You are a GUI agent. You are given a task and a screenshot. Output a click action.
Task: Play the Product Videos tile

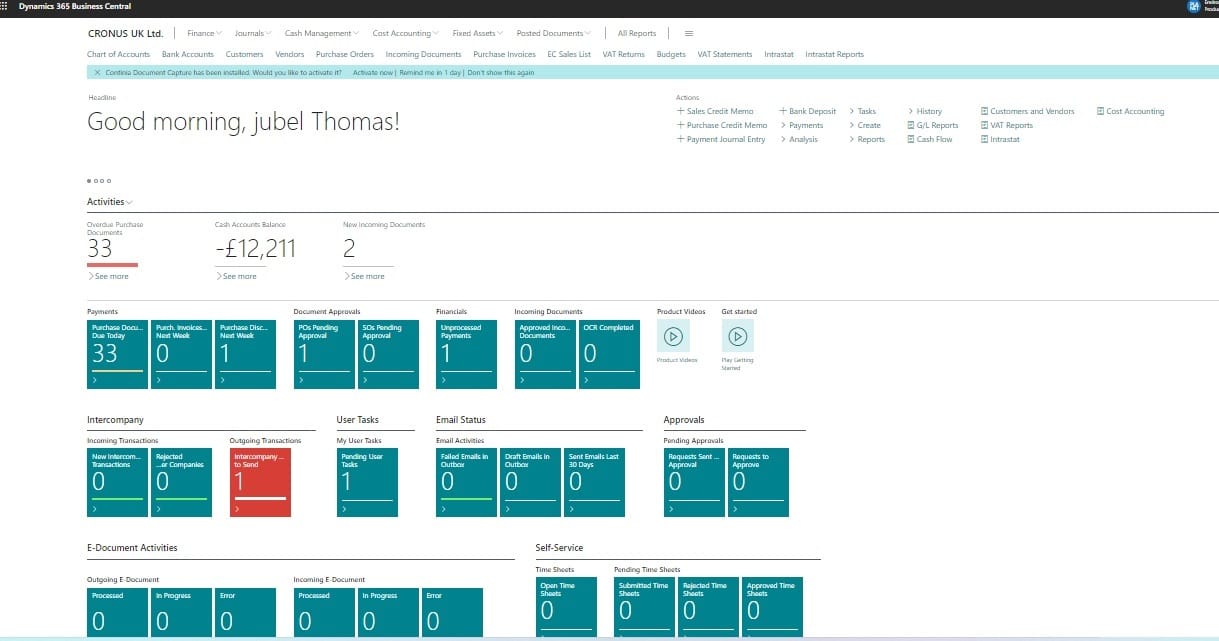[673, 336]
